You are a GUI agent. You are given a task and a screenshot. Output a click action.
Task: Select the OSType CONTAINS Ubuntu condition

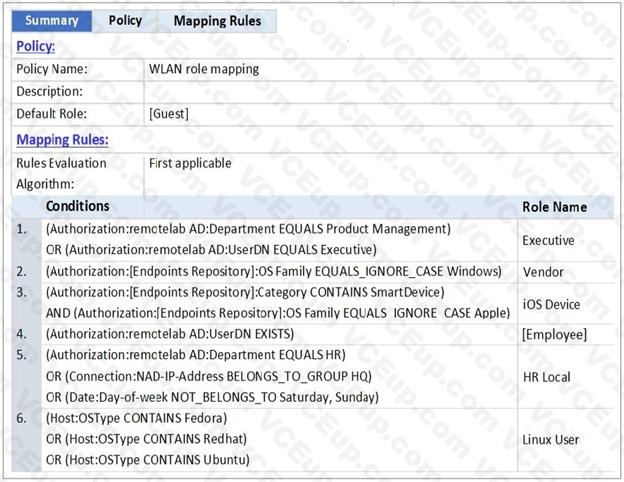148,460
